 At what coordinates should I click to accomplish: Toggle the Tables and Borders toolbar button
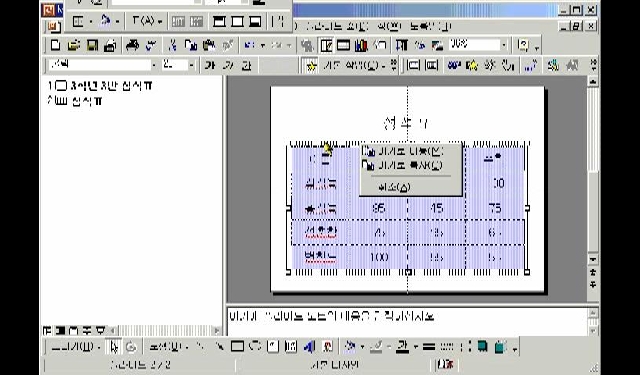point(326,45)
